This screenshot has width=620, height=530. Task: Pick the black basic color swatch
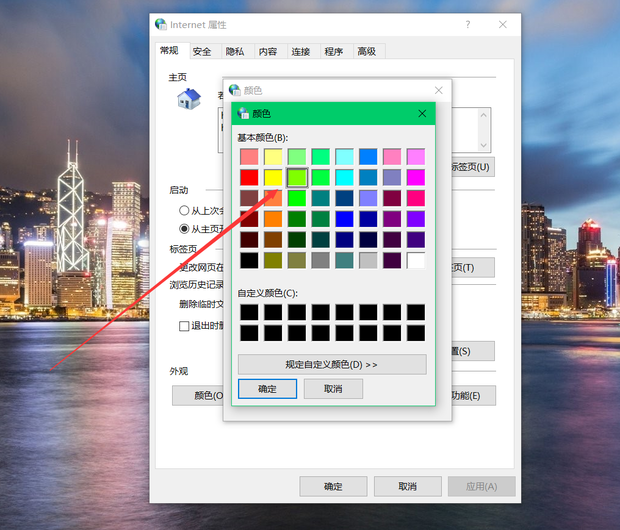tap(249, 261)
